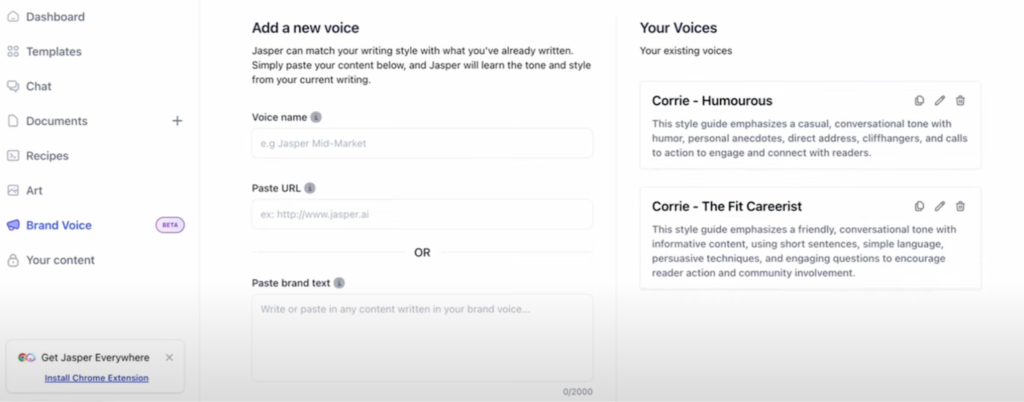Click into the Paste URL field
1024x402 pixels.
pyautogui.click(x=421, y=214)
